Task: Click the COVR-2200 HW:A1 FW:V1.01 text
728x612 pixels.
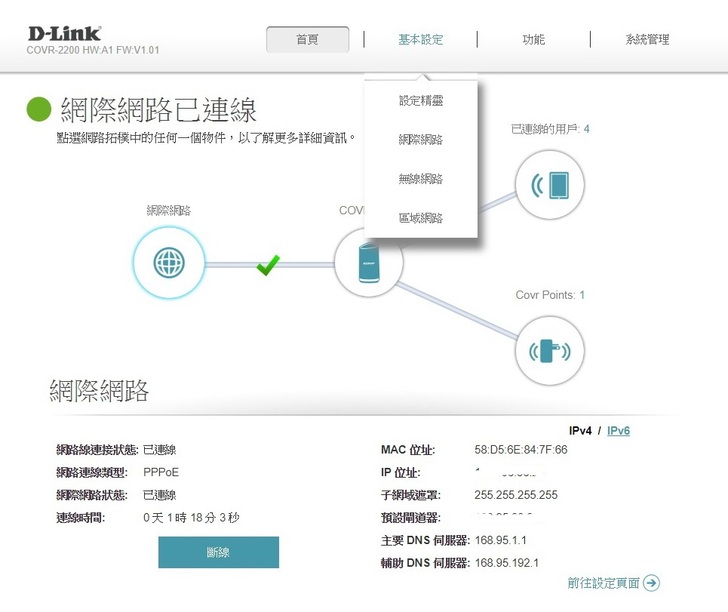Action: click(x=93, y=50)
